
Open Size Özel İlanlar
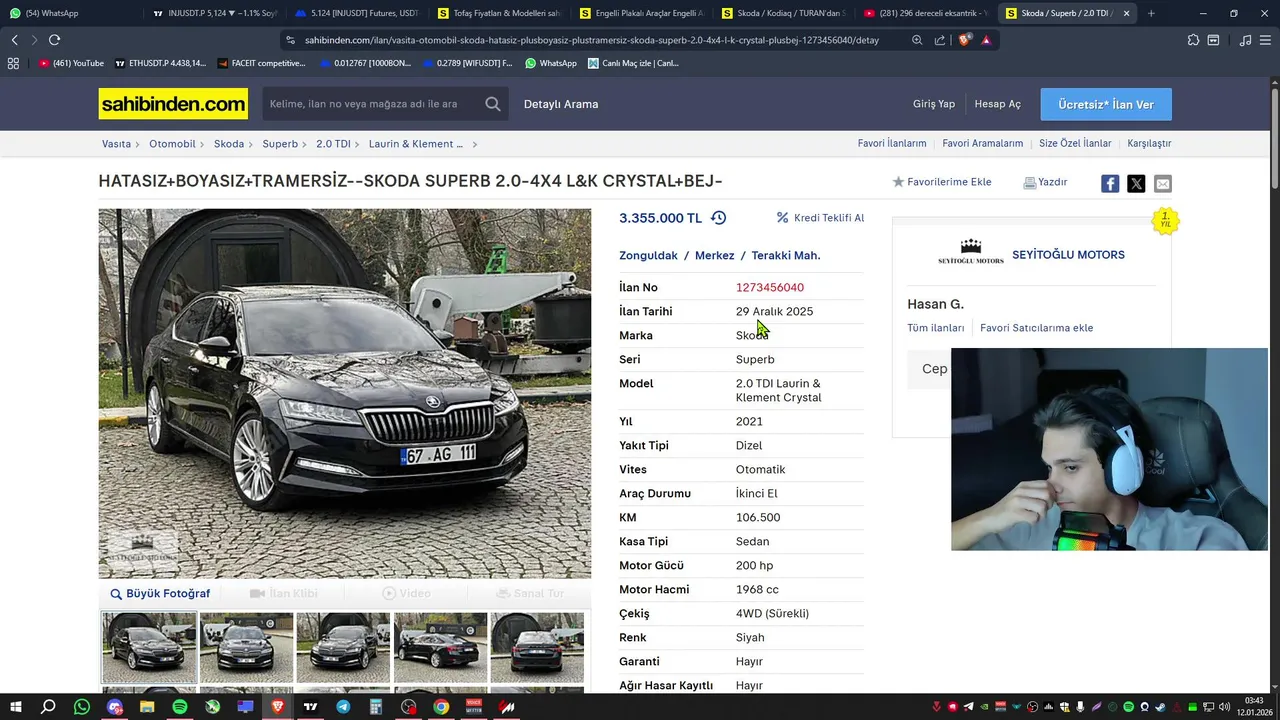pos(1075,144)
